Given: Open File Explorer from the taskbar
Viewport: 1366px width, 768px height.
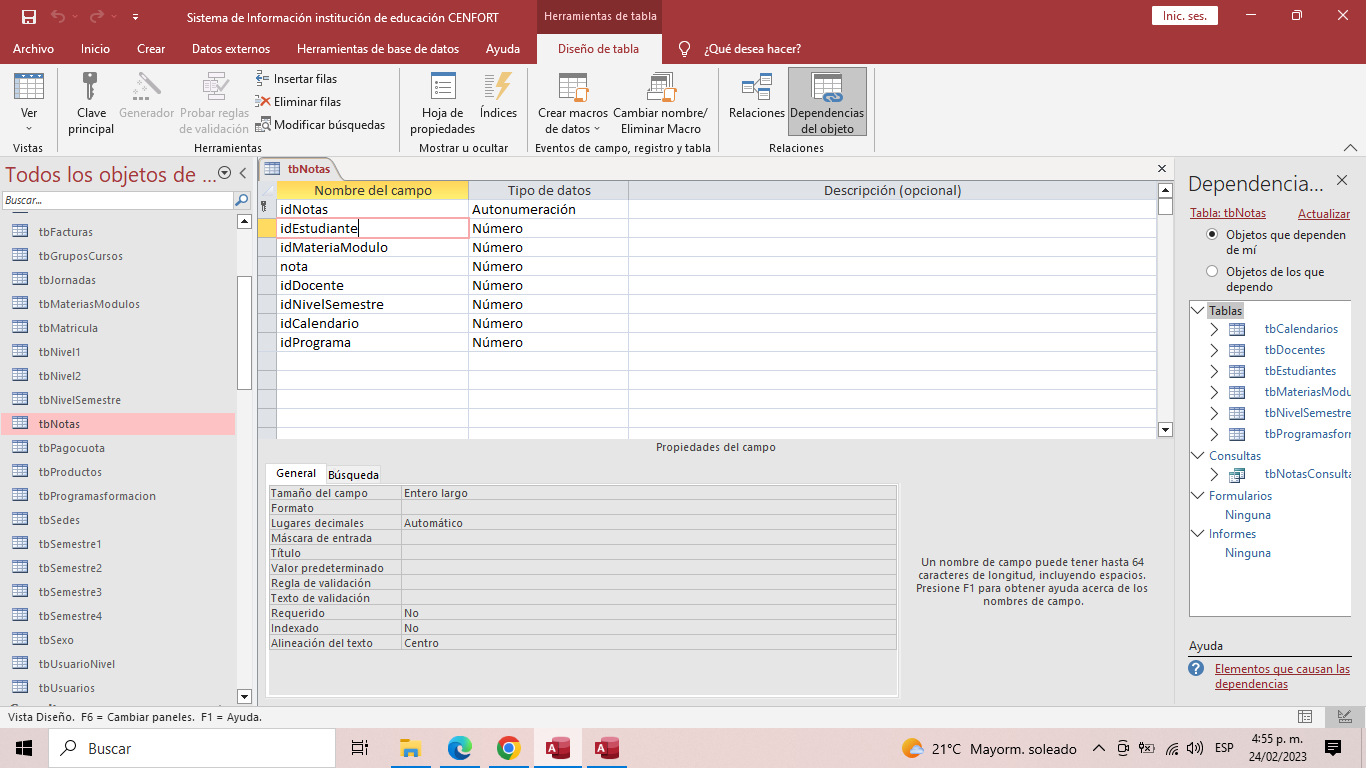Looking at the screenshot, I should coord(410,748).
